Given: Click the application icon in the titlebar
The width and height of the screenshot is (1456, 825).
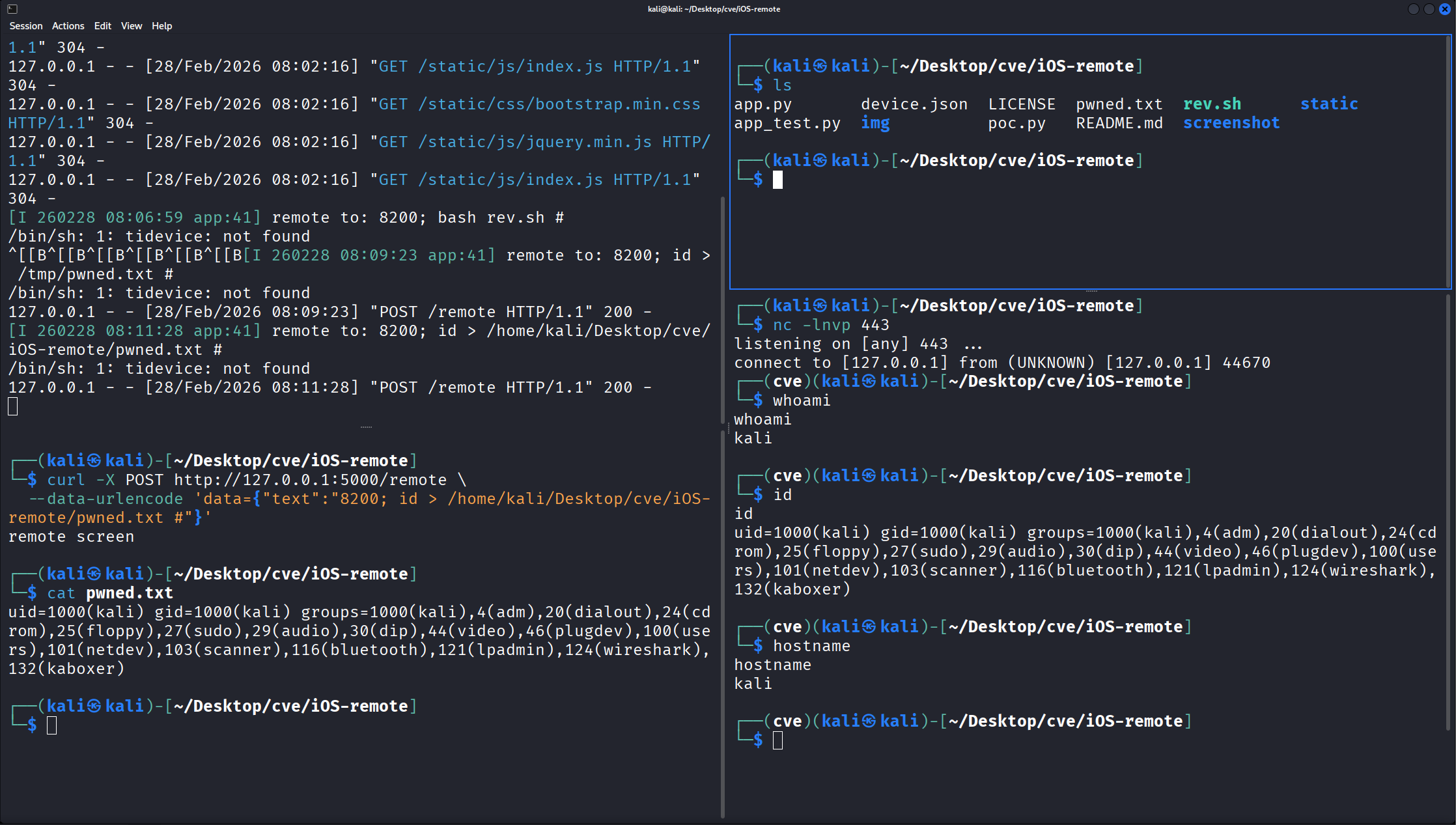Looking at the screenshot, I should click(x=12, y=9).
